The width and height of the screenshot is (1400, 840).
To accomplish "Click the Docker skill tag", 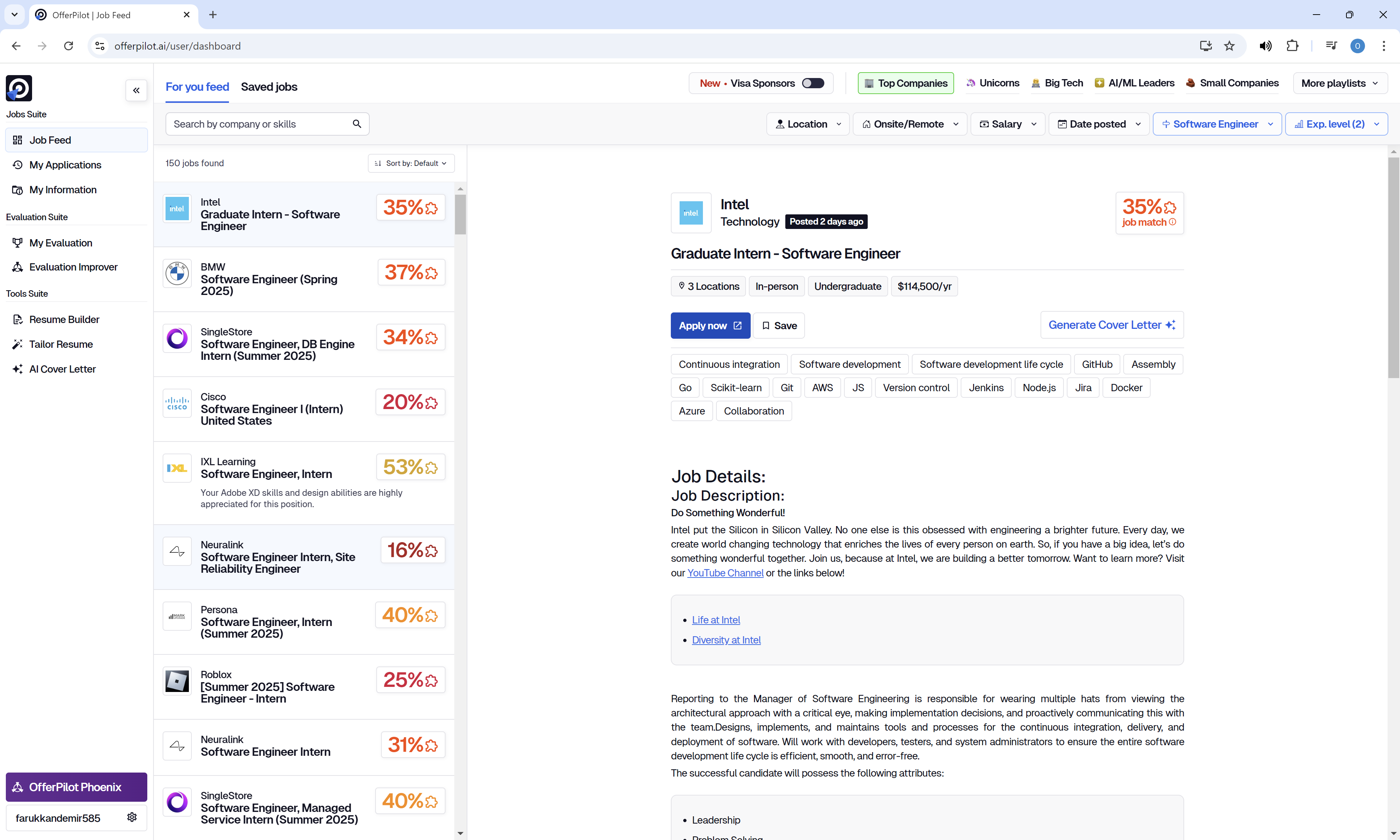I will [1126, 388].
